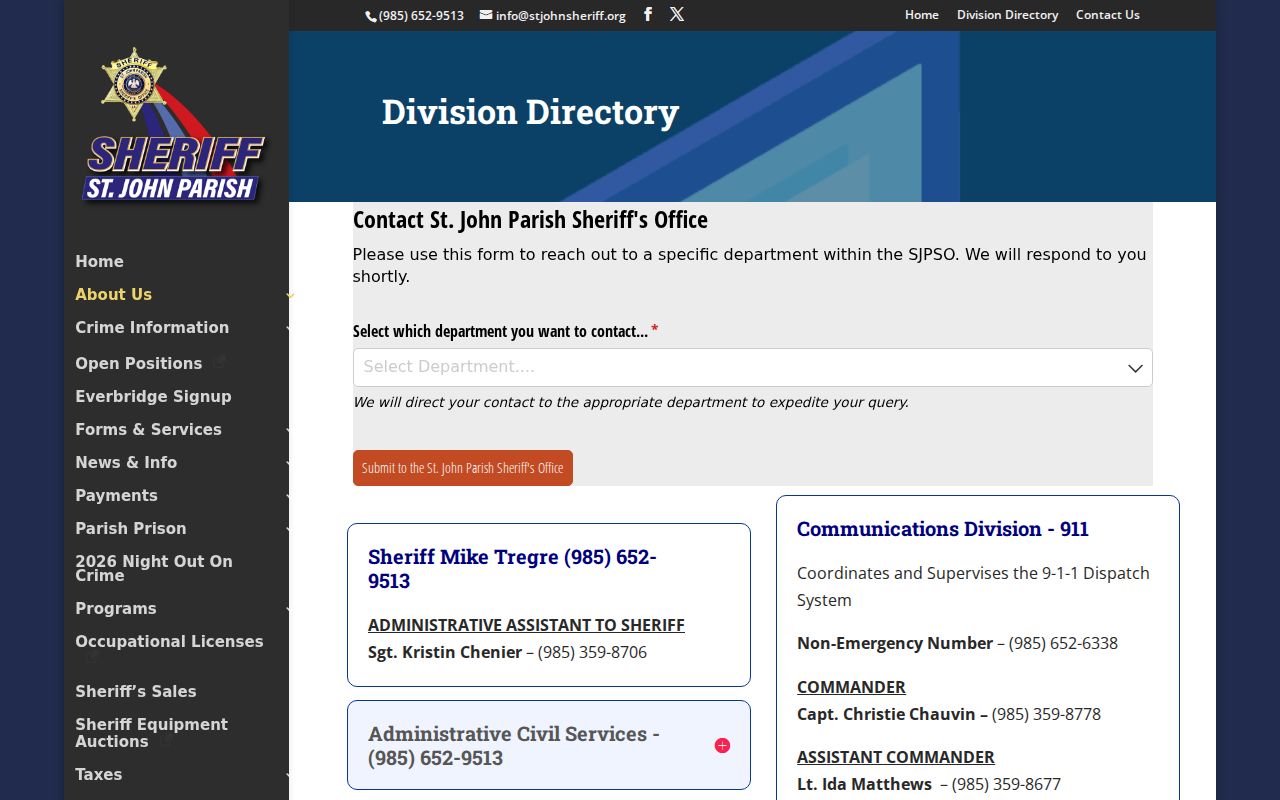Open Payments in the sidebar
The height and width of the screenshot is (800, 1280).
coord(116,496)
